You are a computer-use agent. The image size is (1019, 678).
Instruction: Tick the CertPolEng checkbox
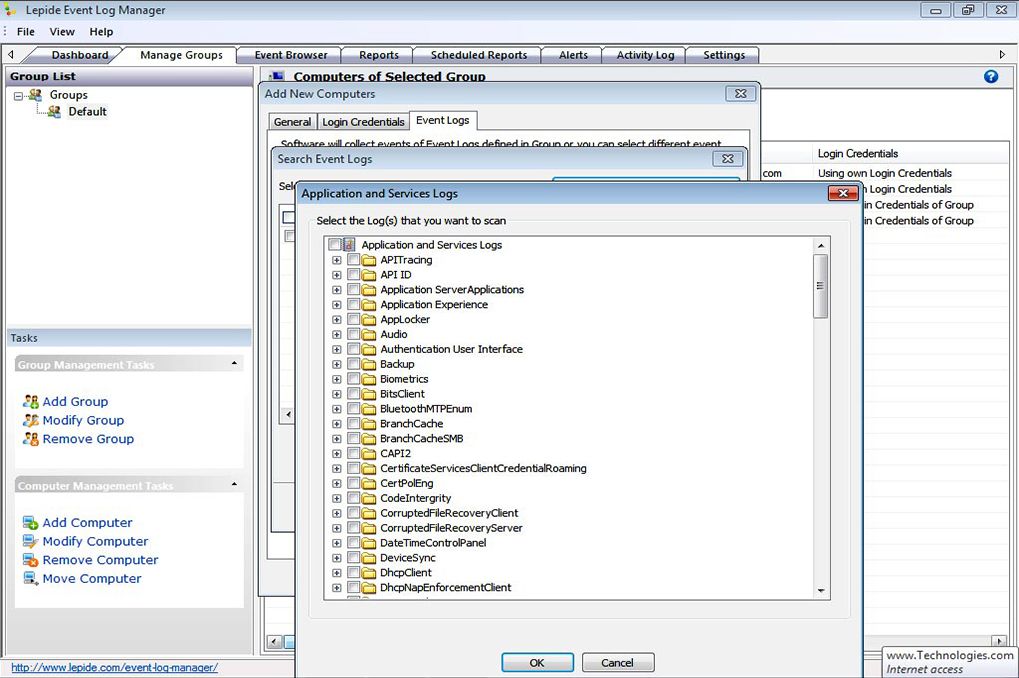354,484
